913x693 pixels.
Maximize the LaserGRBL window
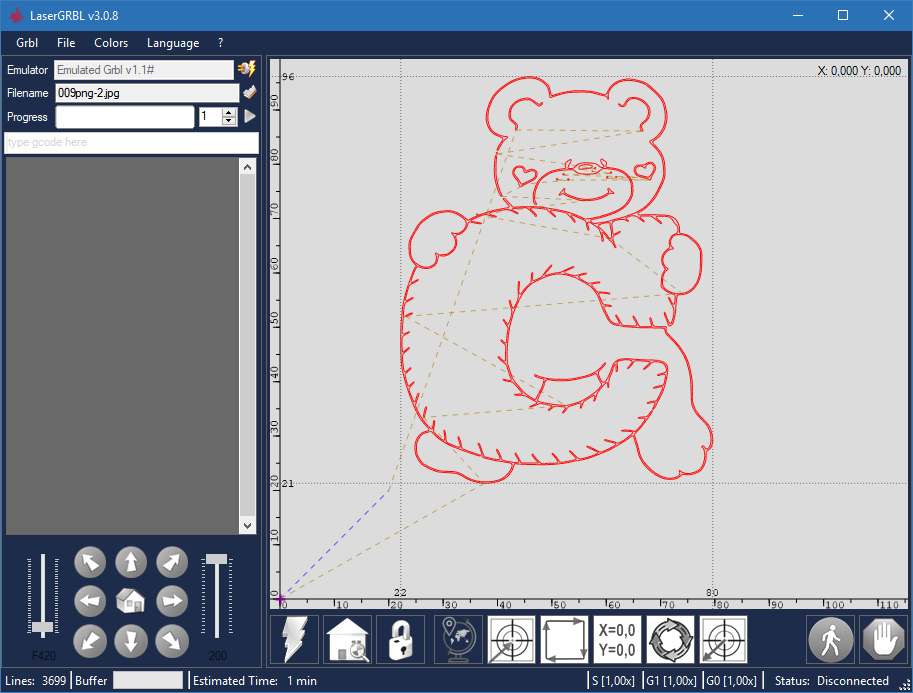coord(843,15)
